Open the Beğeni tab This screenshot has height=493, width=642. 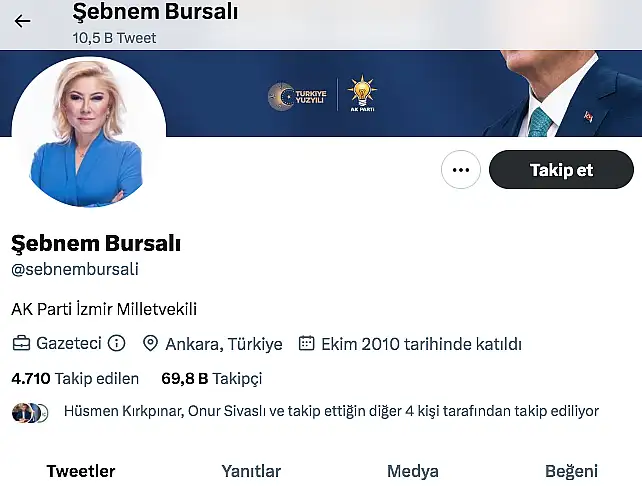point(571,471)
